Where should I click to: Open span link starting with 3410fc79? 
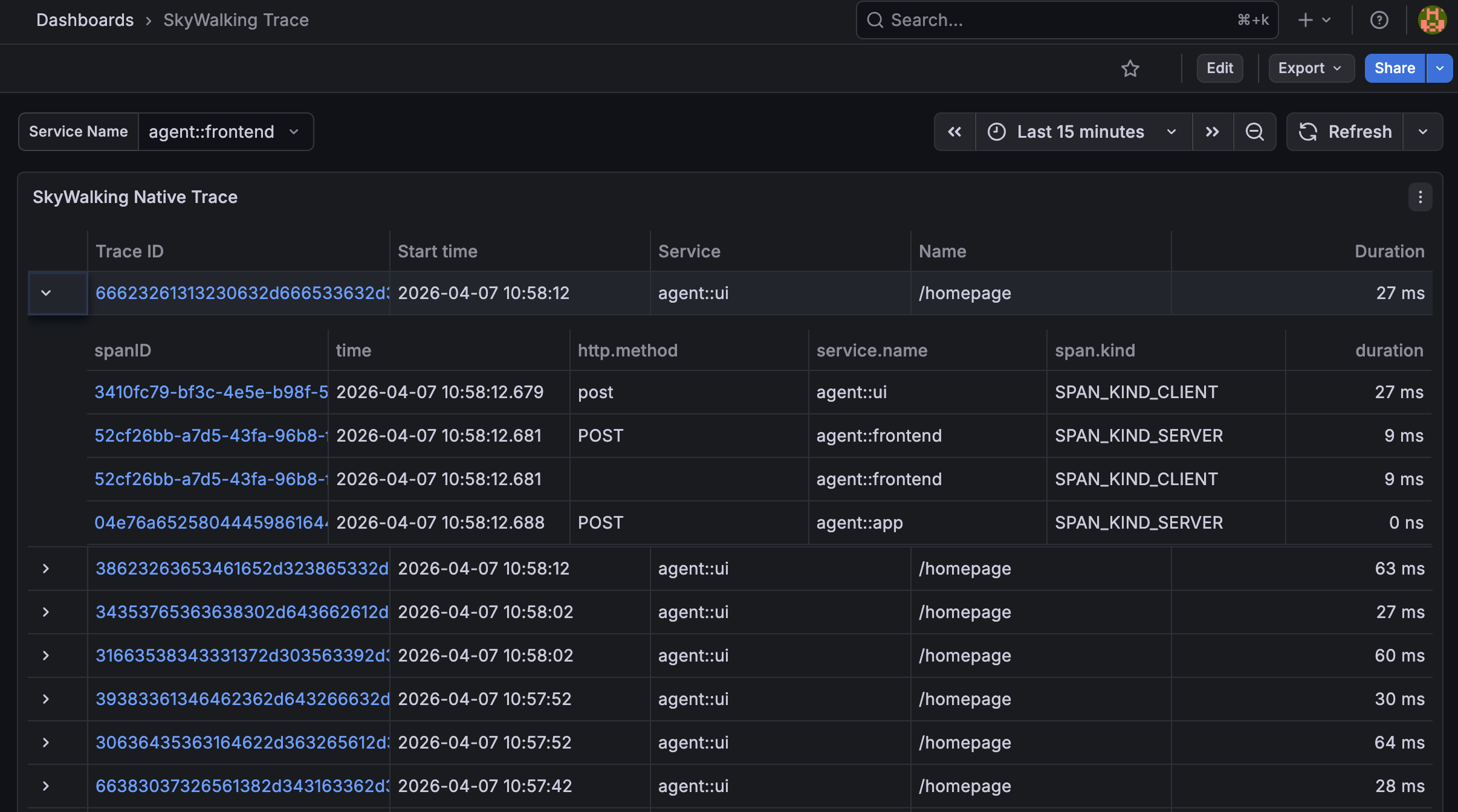pyautogui.click(x=210, y=391)
